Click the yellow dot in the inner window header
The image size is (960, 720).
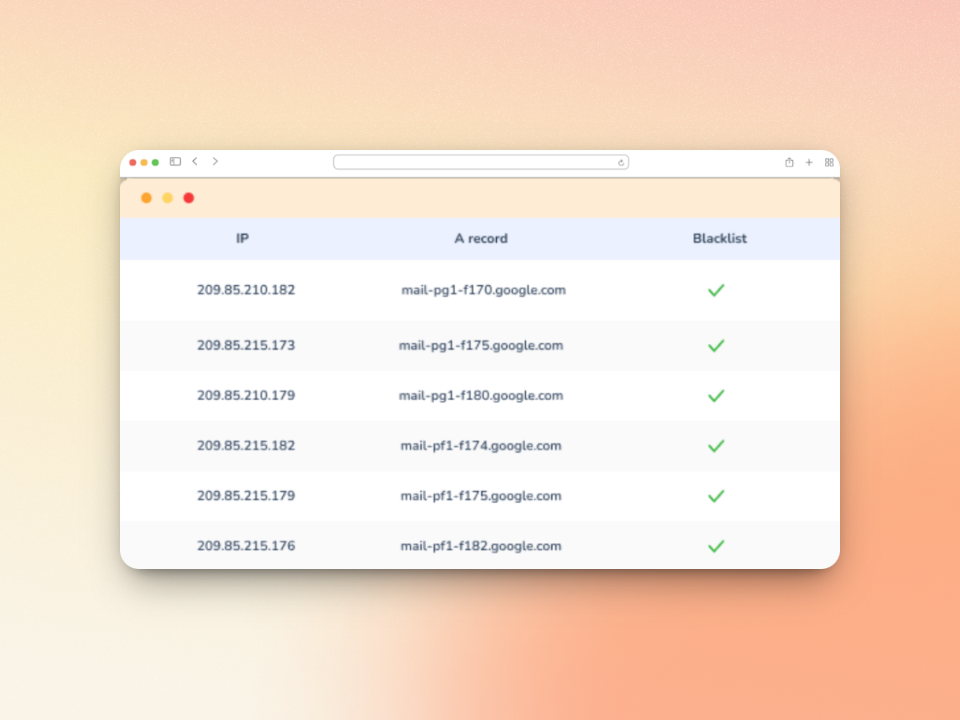(x=168, y=198)
